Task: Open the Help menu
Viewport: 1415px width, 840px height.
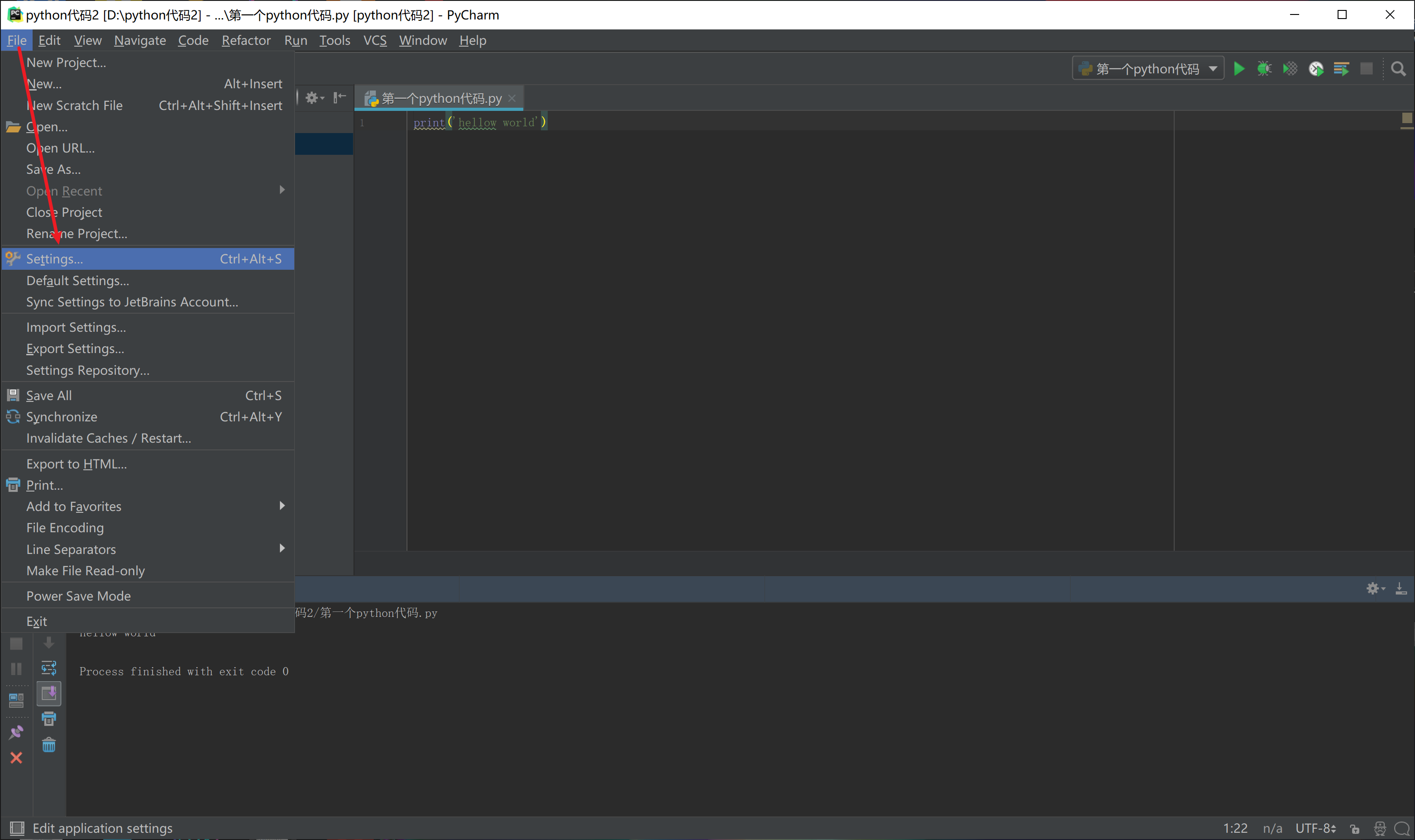Action: click(x=473, y=40)
